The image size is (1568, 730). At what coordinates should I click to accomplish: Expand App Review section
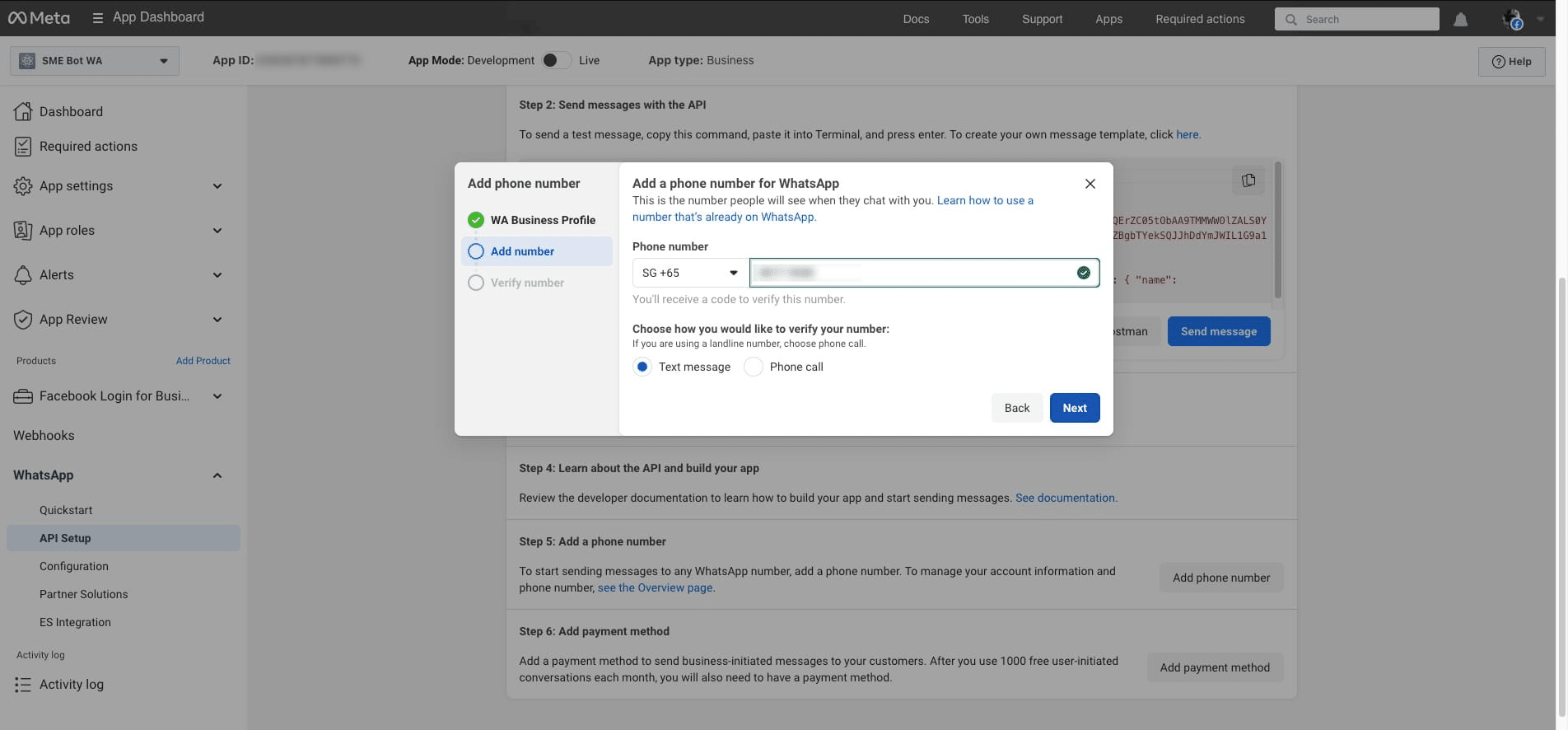click(217, 320)
